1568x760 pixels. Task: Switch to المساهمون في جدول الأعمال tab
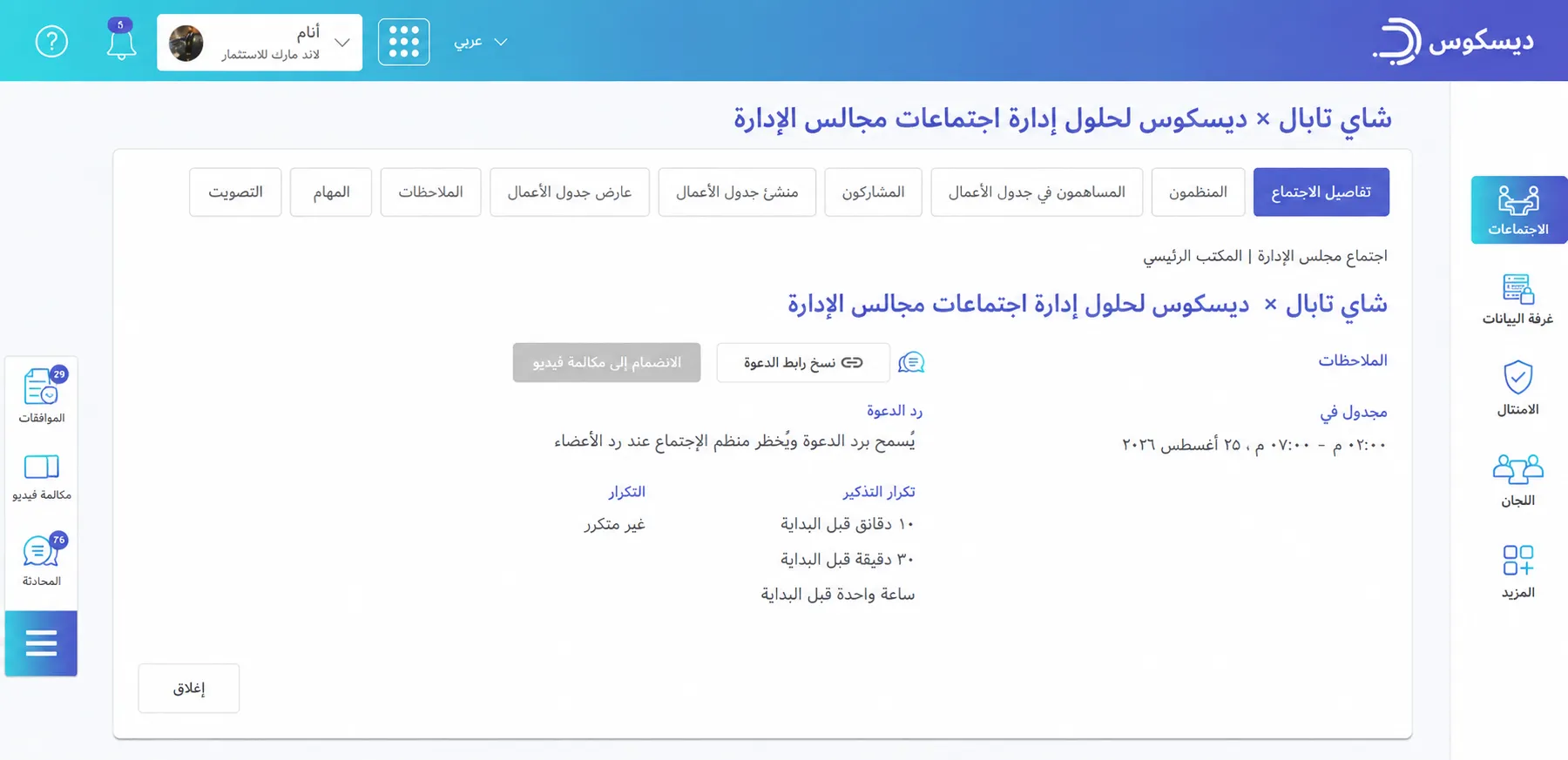(x=1037, y=192)
